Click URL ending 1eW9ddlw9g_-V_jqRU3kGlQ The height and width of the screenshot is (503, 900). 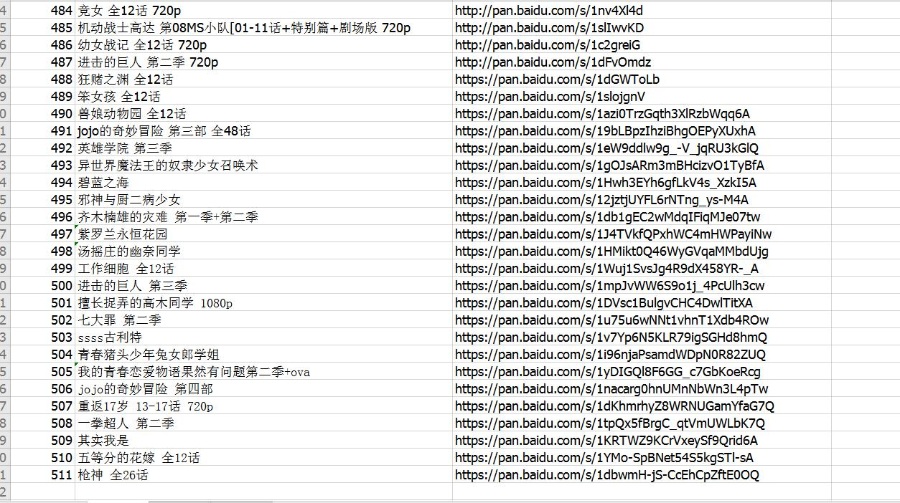607,148
